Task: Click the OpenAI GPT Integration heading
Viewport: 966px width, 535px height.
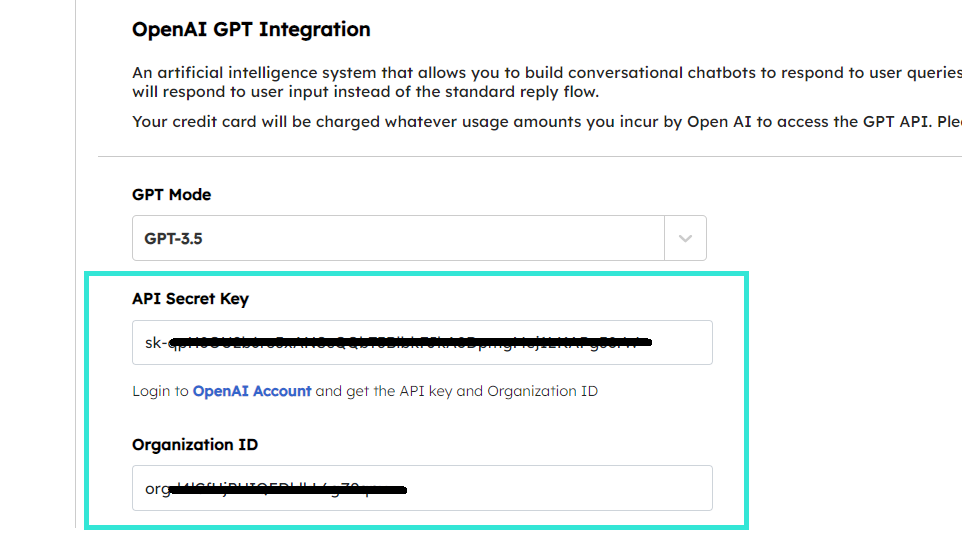Action: point(251,30)
